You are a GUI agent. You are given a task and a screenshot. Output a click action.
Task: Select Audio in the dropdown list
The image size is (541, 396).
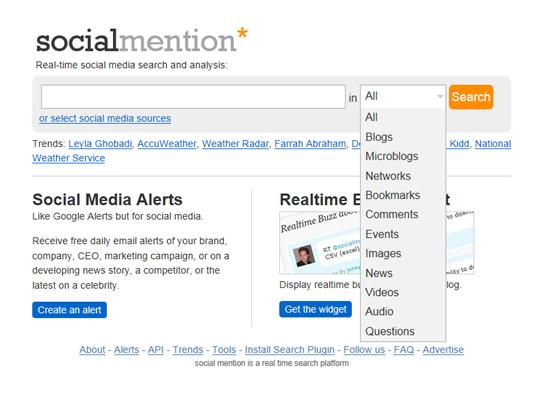[x=403, y=311]
